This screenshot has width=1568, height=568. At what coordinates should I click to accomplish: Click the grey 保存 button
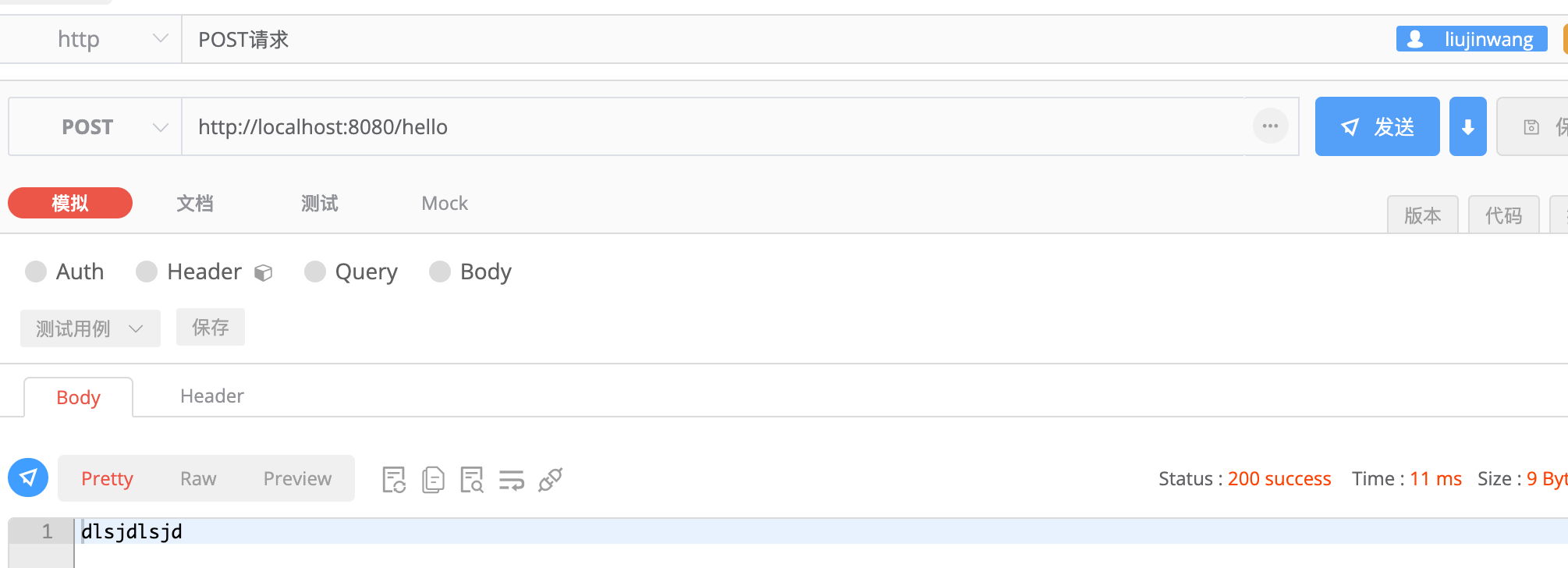tap(211, 327)
